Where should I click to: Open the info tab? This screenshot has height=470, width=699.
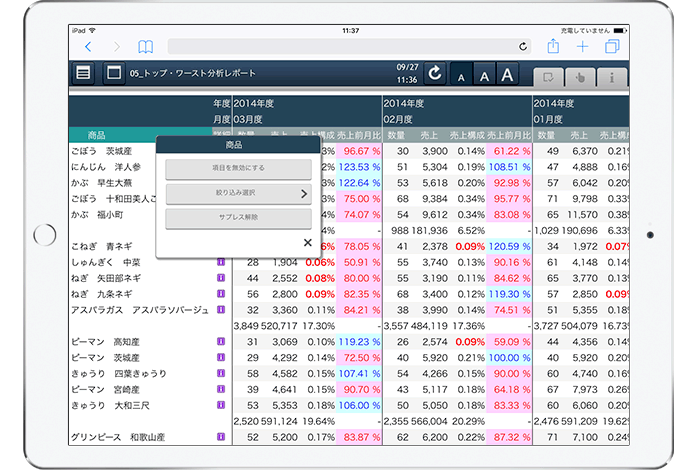tap(612, 78)
